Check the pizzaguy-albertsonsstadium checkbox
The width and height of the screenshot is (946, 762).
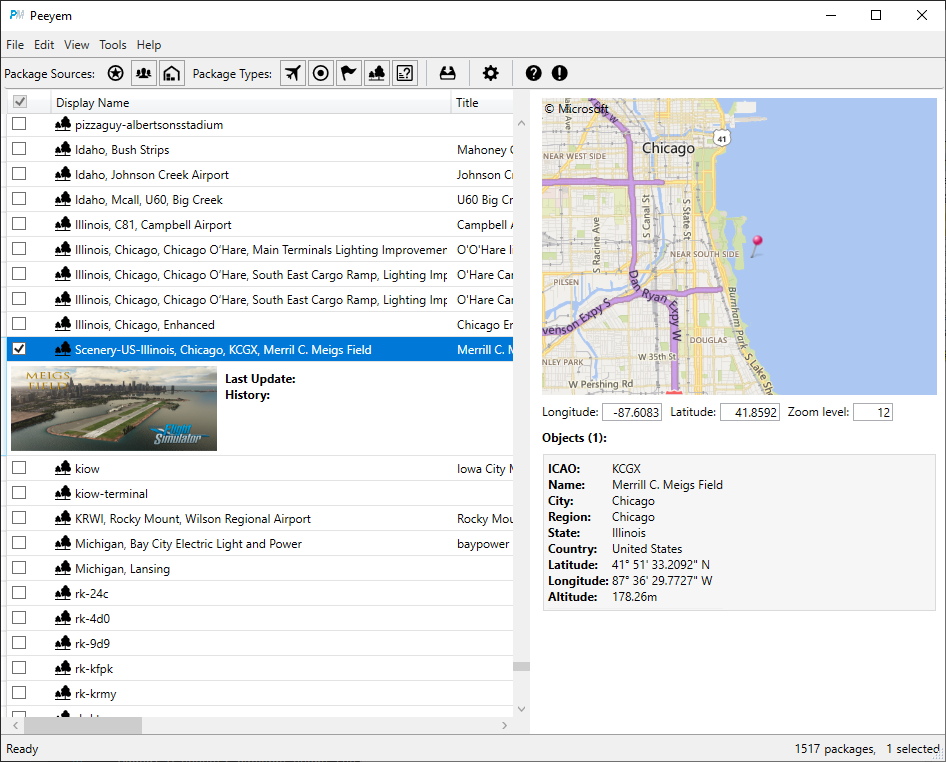click(19, 124)
